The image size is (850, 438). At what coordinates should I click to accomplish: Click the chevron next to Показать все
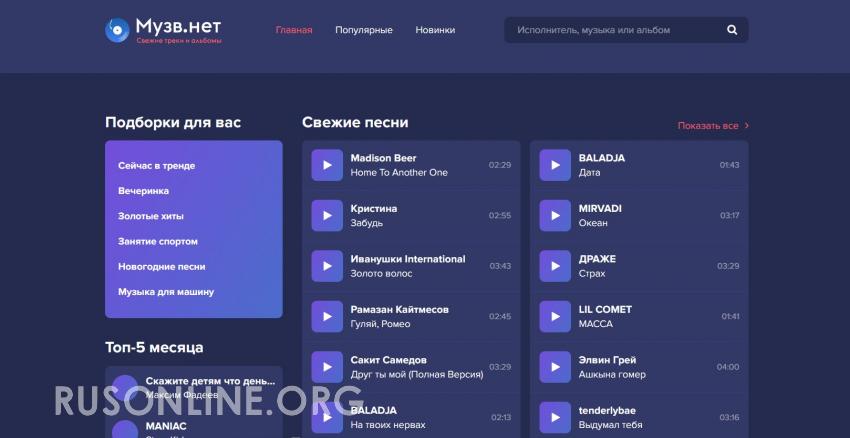[746, 126]
